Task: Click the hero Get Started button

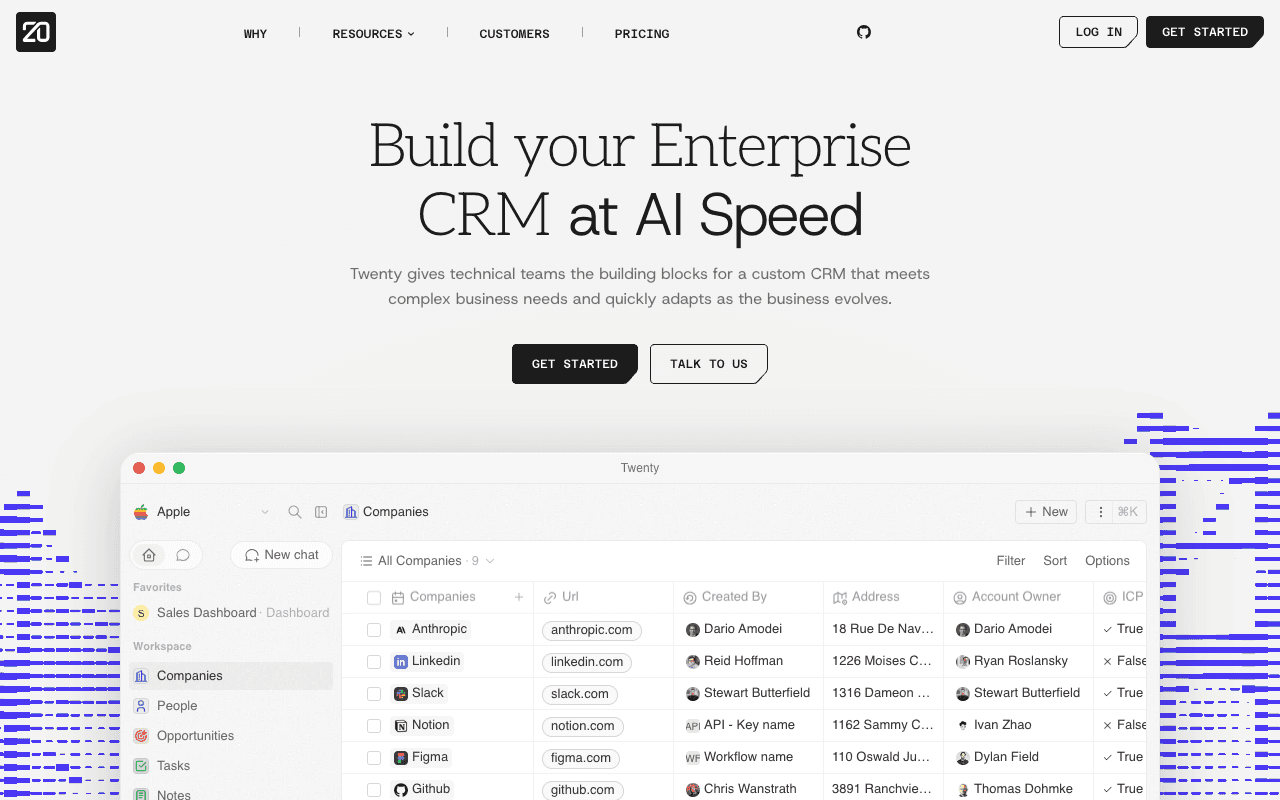Action: 575,364
